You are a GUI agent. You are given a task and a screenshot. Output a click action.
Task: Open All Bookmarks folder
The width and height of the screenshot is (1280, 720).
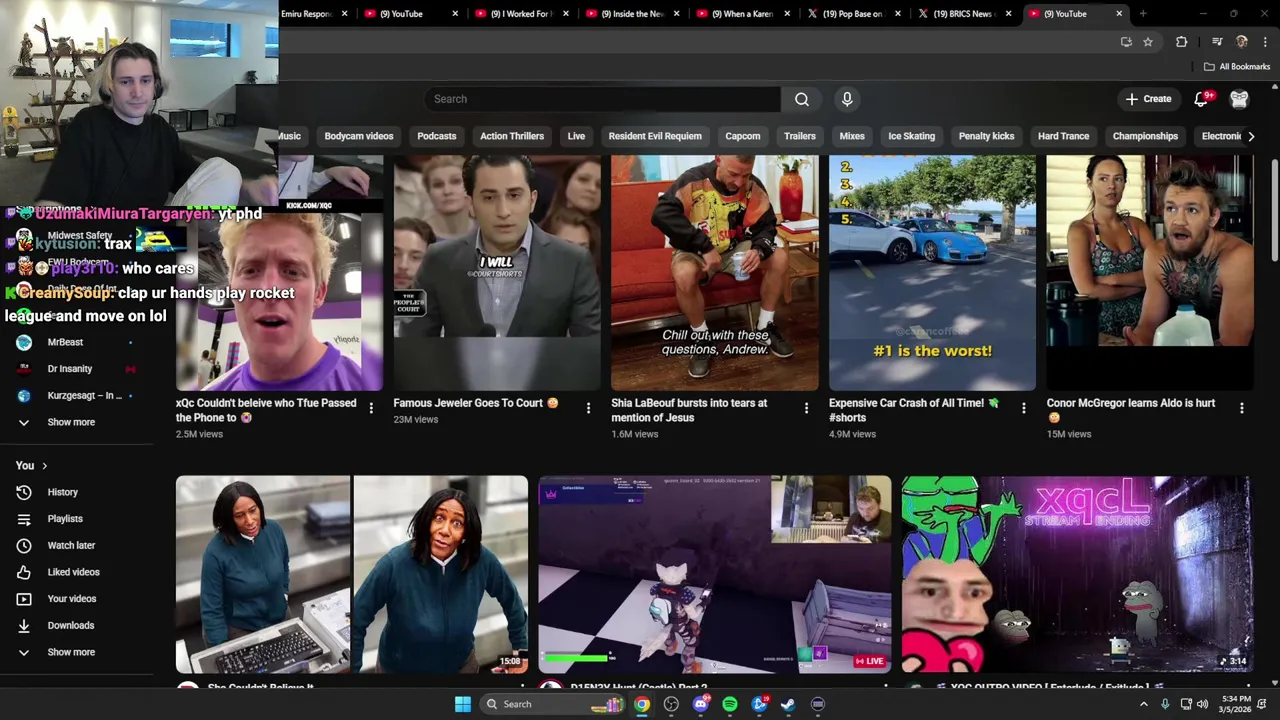(x=1237, y=67)
